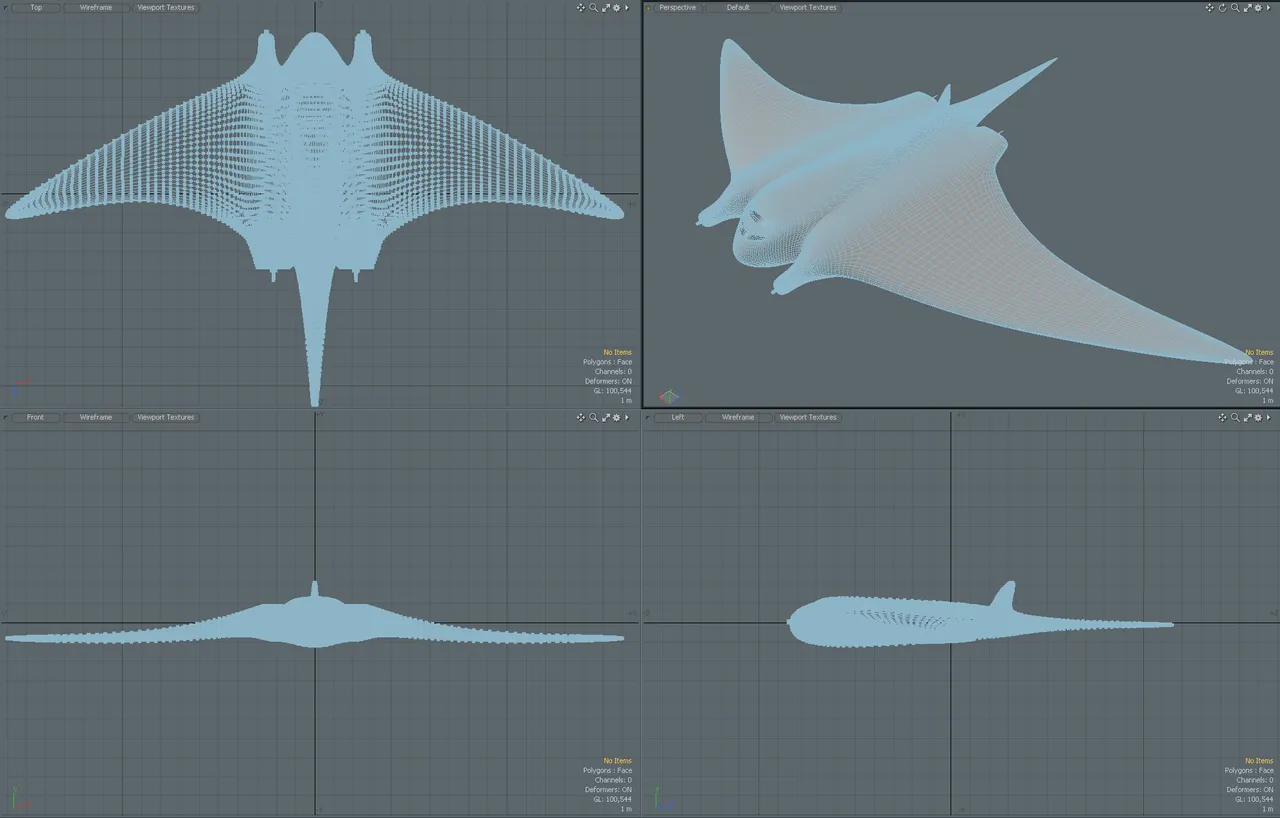Open Top viewport settings gear

(x=616, y=7)
